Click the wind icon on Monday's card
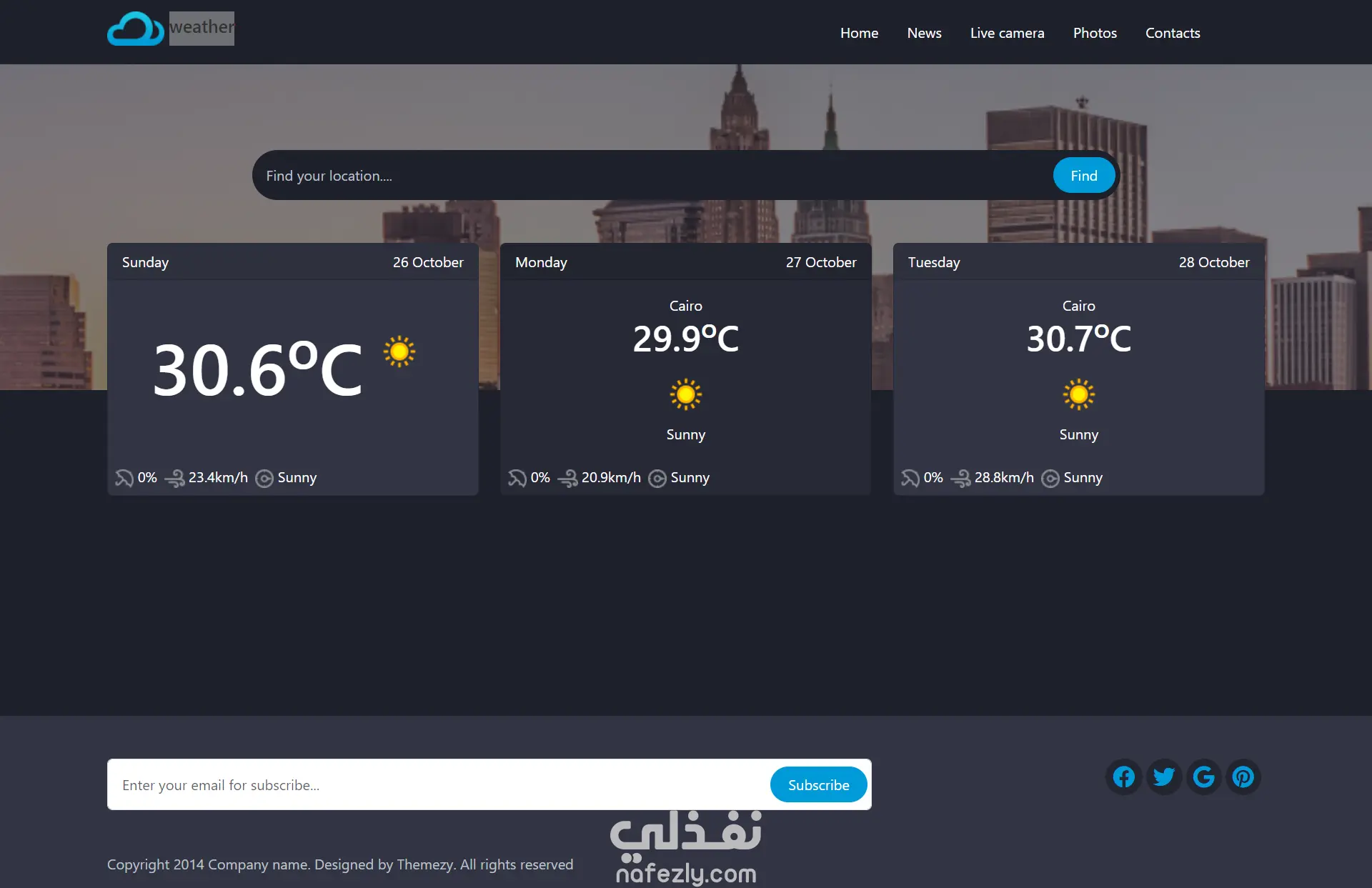1372x888 pixels. click(567, 478)
